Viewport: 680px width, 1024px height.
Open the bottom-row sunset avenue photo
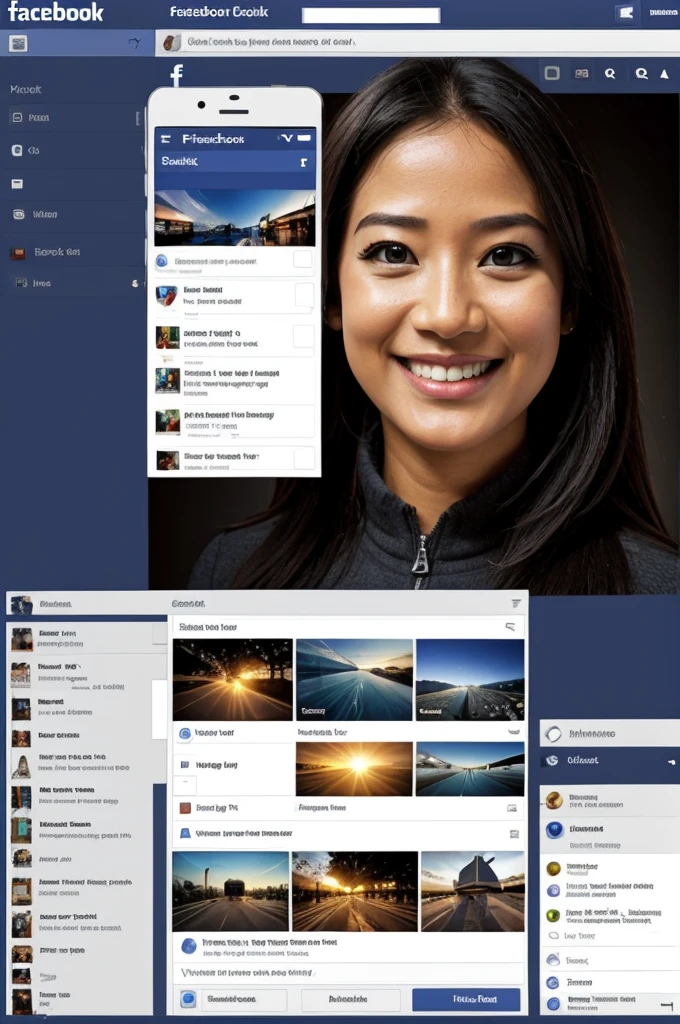(x=354, y=891)
